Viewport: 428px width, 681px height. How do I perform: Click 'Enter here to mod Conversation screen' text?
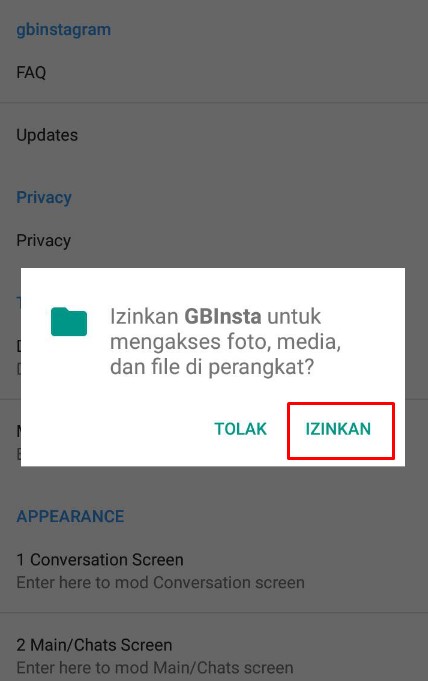point(160,582)
